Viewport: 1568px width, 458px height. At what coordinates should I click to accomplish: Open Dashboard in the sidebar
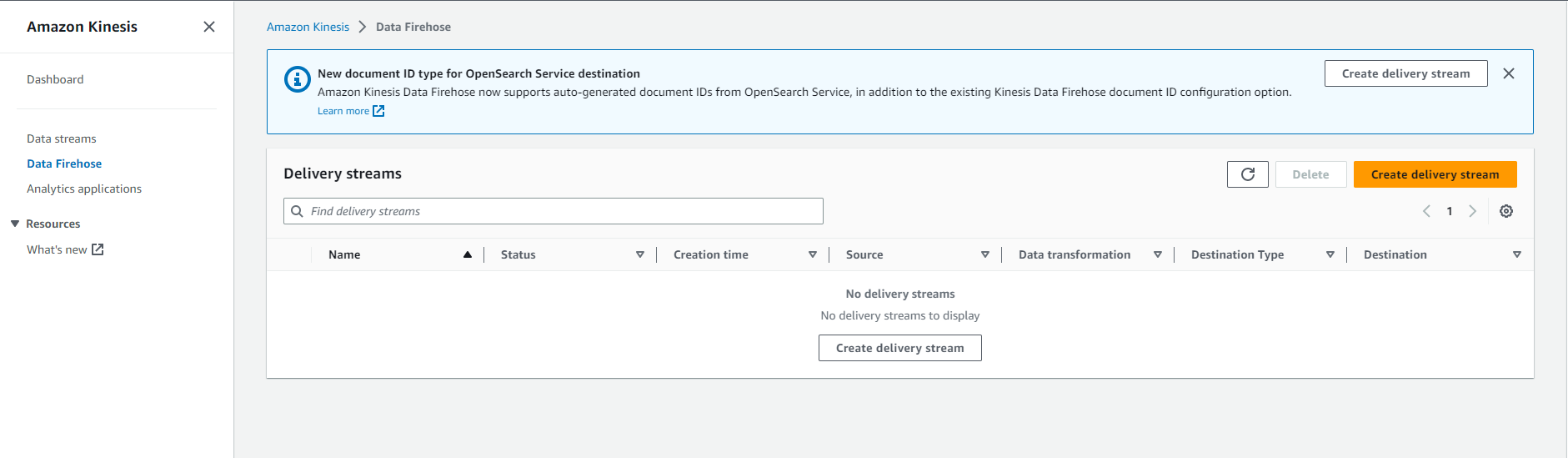[x=55, y=79]
